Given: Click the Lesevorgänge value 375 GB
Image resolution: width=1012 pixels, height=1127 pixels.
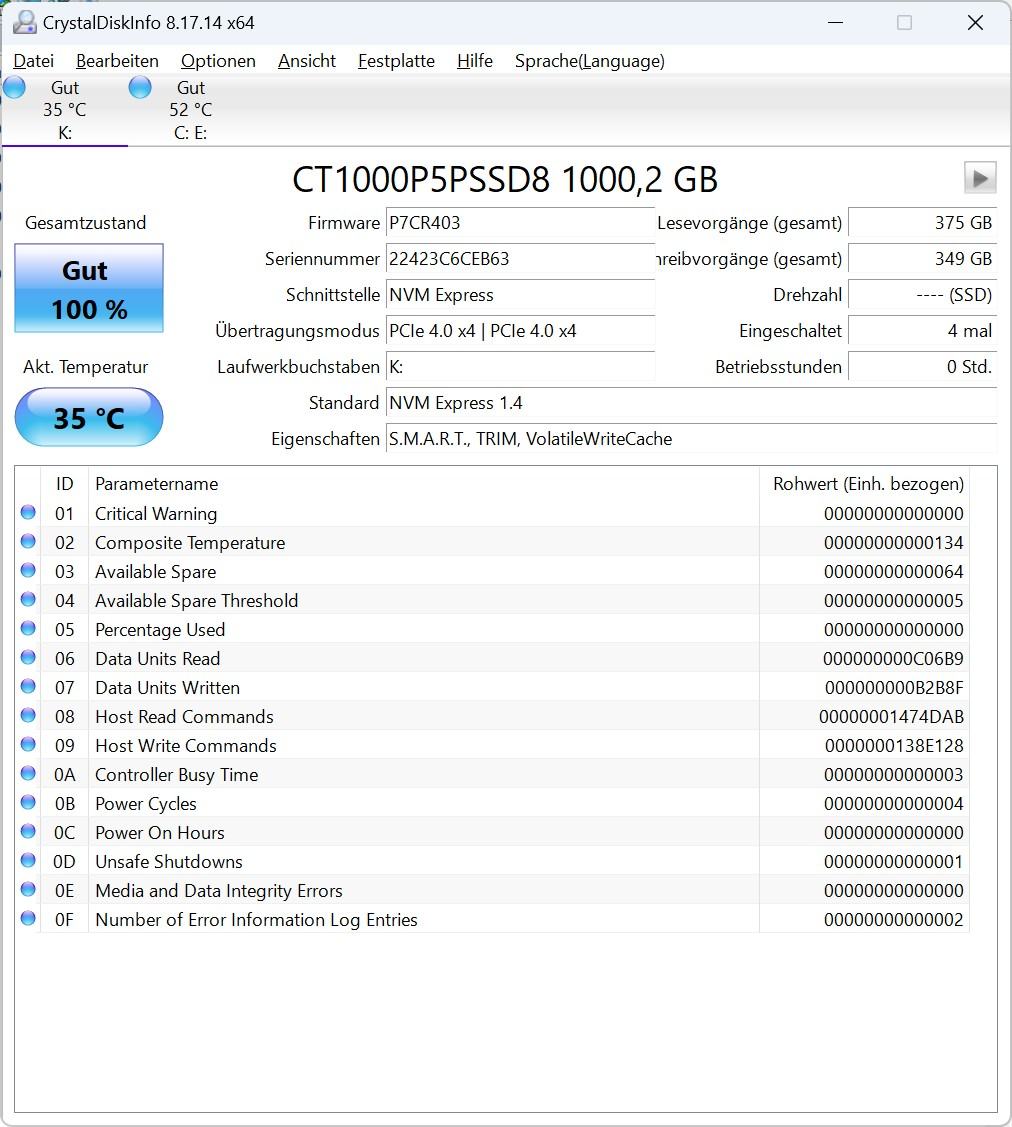Looking at the screenshot, I should [x=923, y=223].
